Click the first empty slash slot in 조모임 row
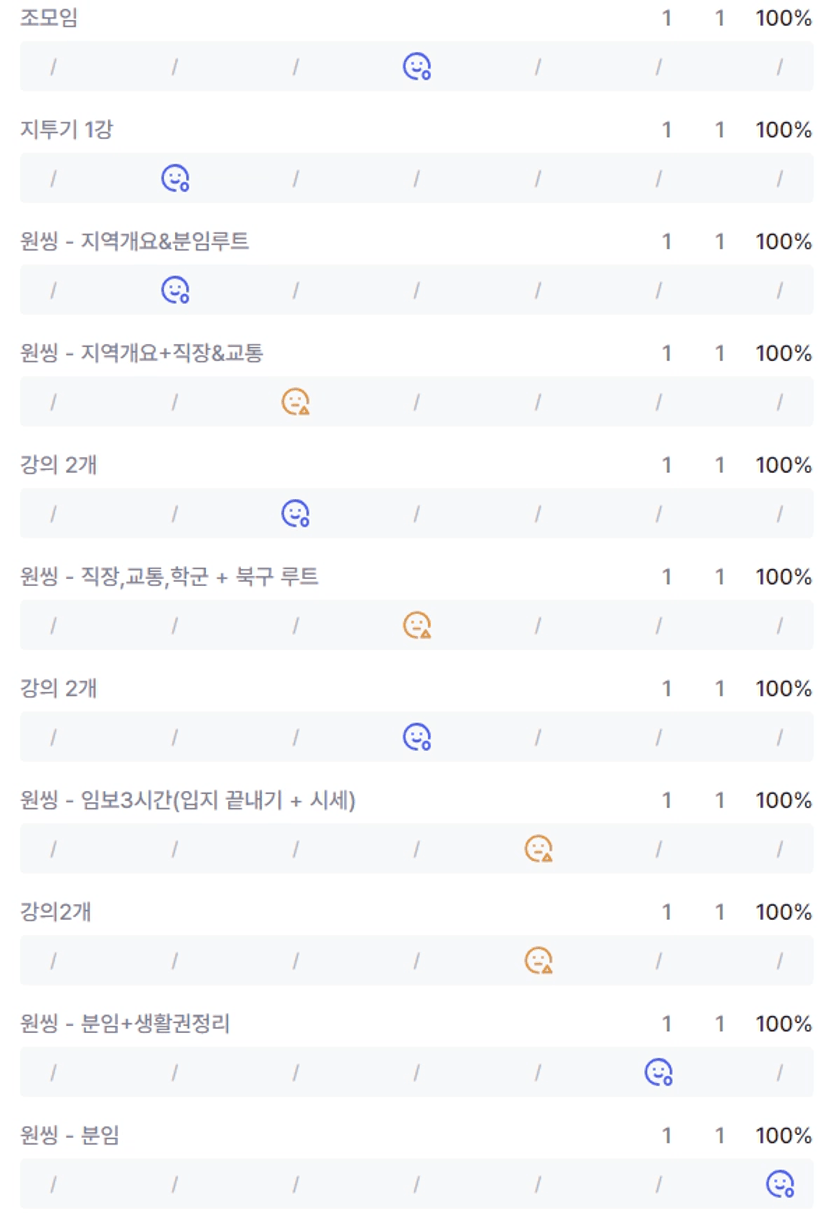The height and width of the screenshot is (1213, 827). [x=53, y=67]
